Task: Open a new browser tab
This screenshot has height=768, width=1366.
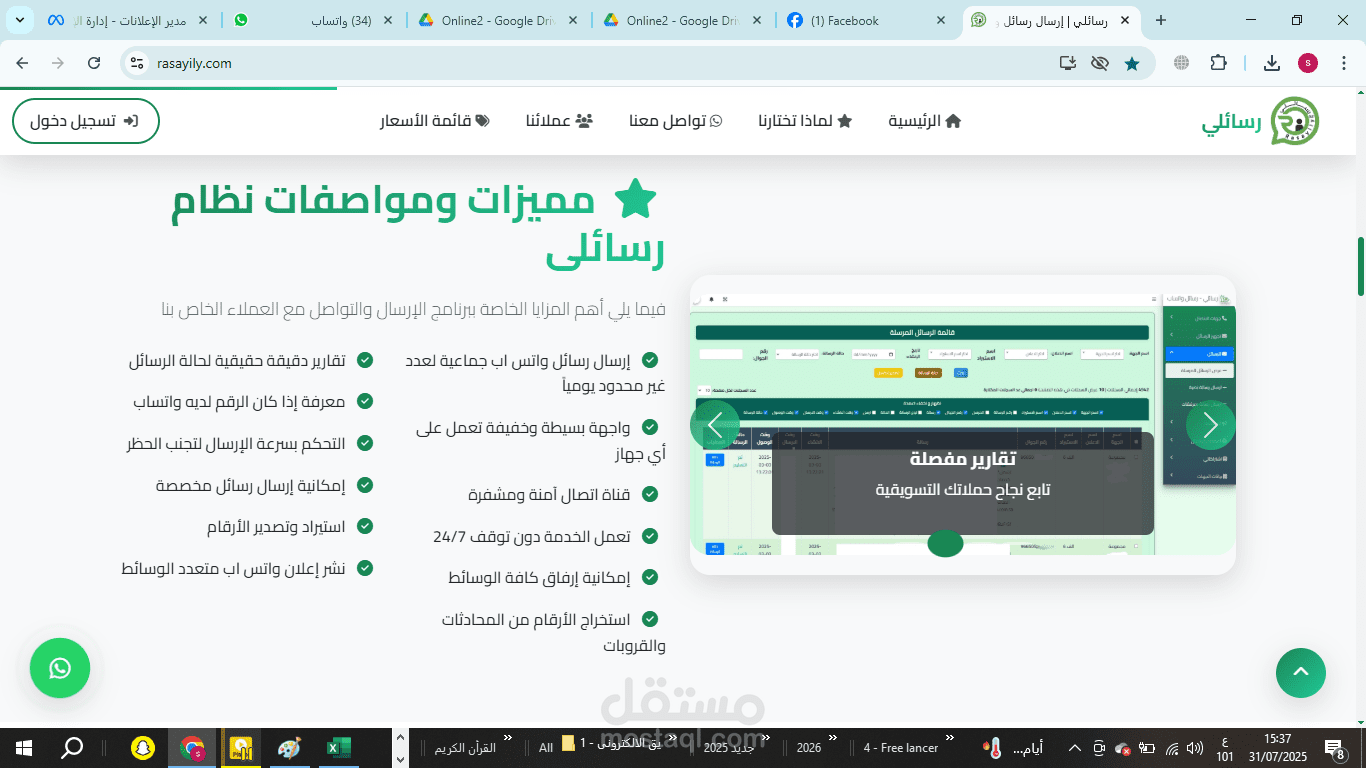Action: click(x=1160, y=20)
